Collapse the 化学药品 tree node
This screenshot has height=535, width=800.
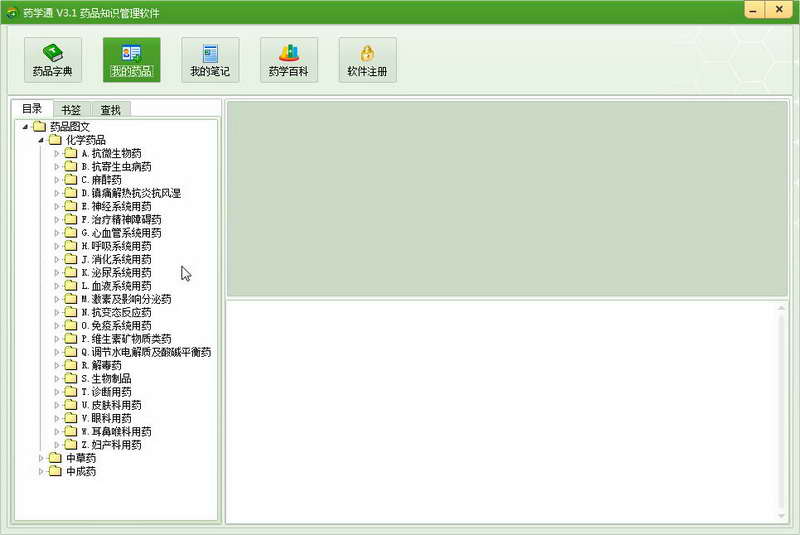[x=41, y=140]
